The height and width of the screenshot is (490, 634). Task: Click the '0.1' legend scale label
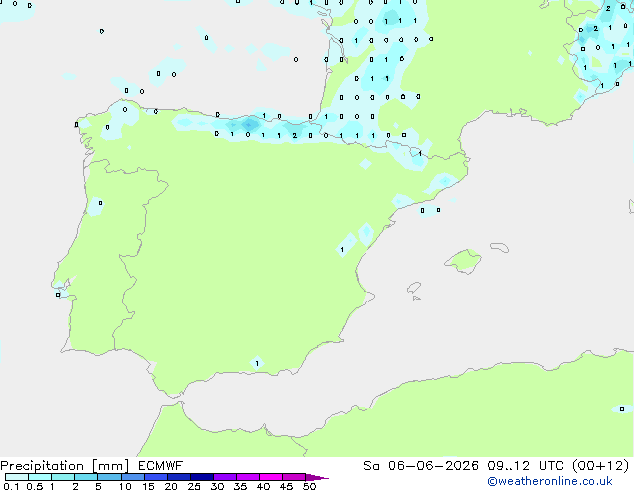tap(11, 486)
